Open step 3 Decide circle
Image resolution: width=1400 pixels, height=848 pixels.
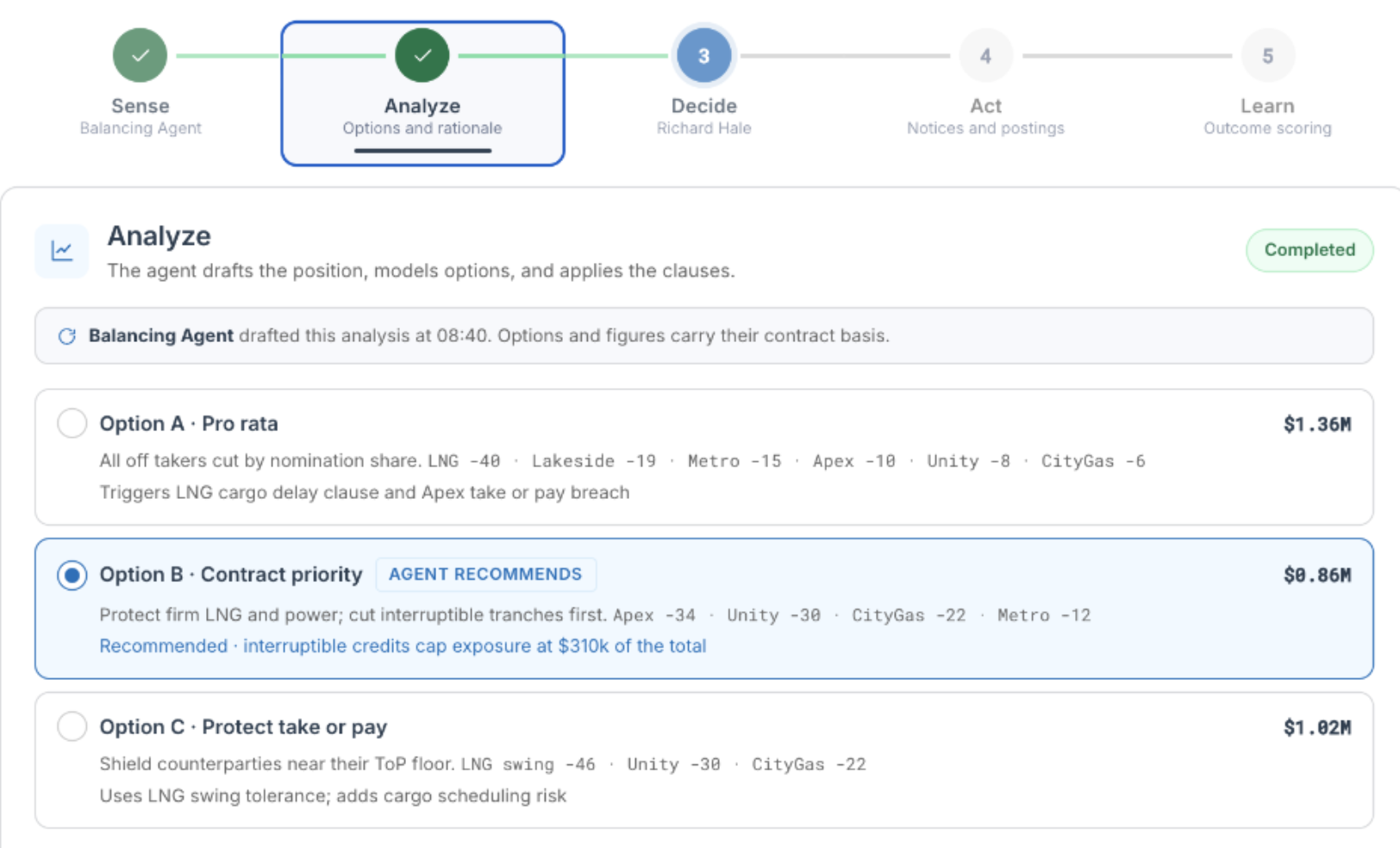[704, 55]
